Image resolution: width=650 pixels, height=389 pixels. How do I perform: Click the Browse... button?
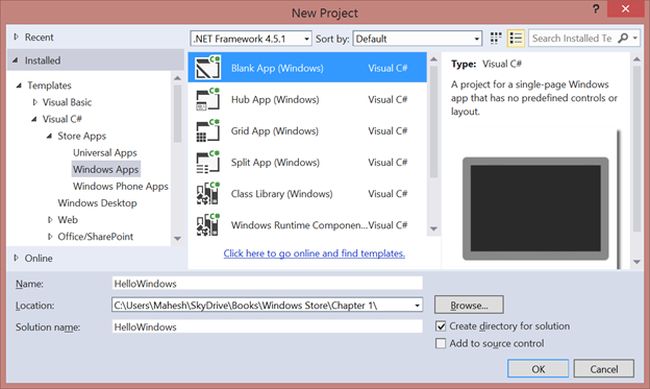pos(469,305)
